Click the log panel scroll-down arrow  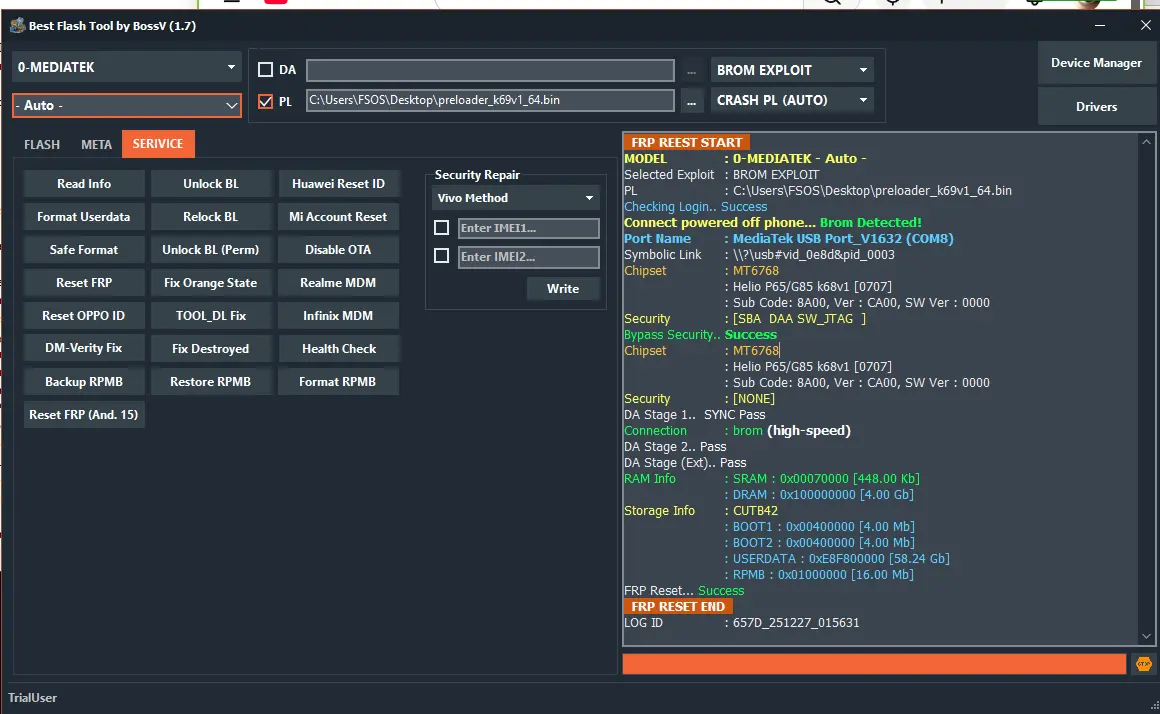(x=1146, y=636)
